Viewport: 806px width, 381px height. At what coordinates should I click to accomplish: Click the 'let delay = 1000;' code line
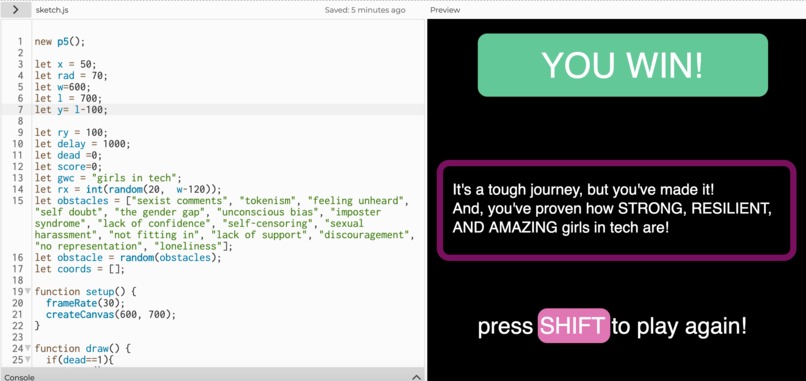82,143
